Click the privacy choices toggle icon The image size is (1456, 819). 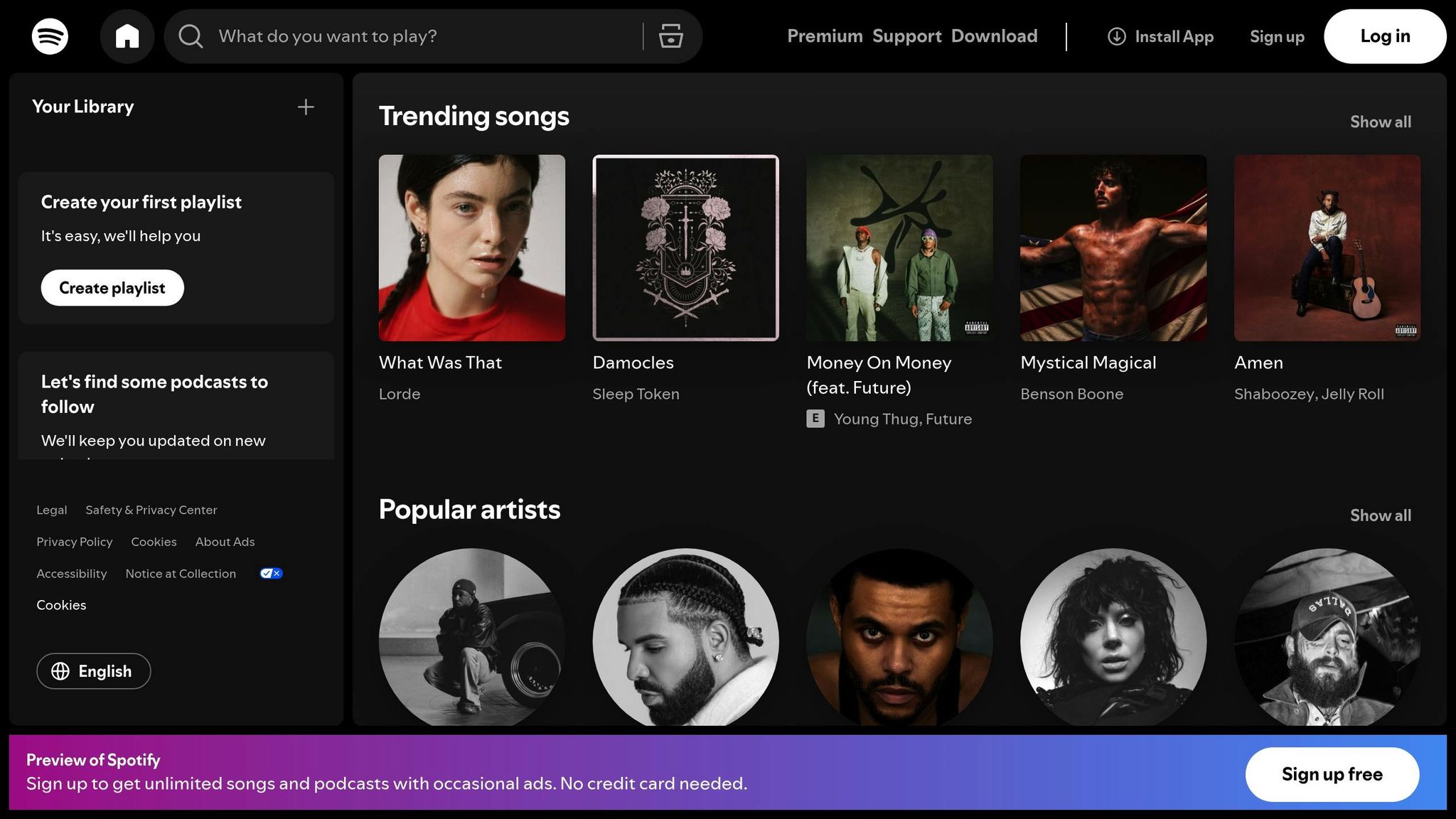271,574
